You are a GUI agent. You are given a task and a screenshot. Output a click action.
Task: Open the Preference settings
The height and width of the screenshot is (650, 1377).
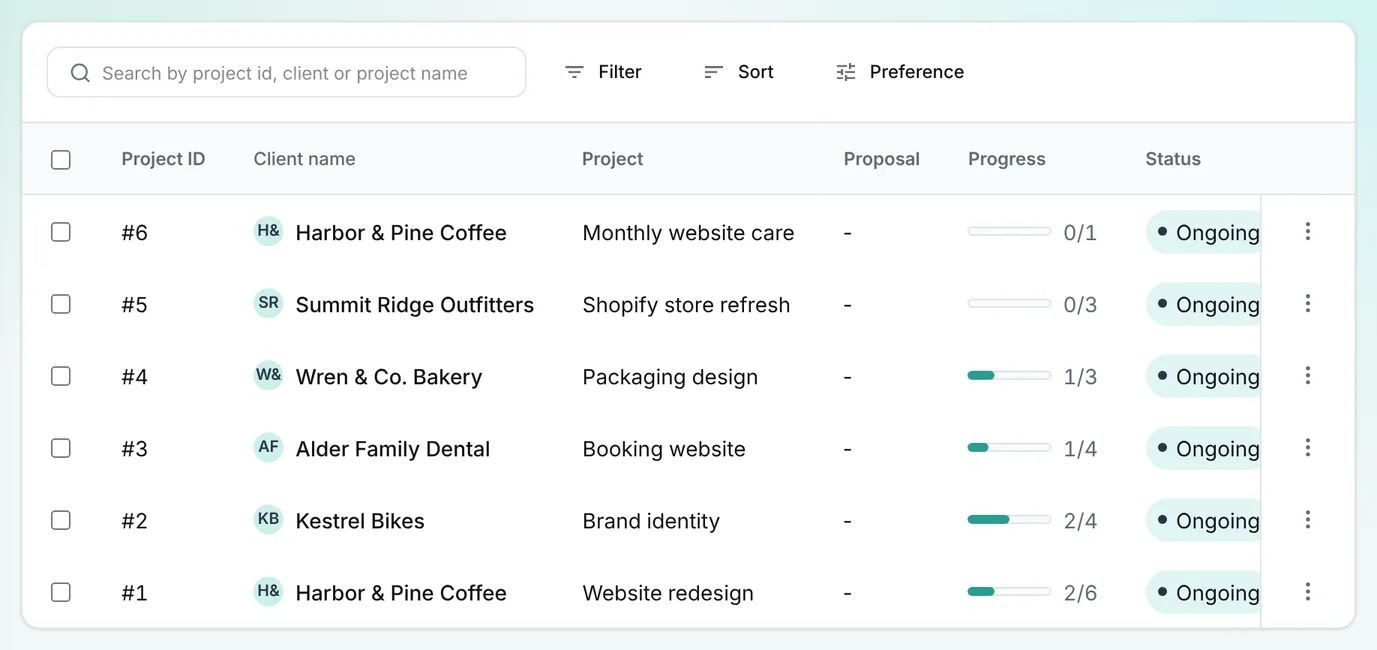900,72
